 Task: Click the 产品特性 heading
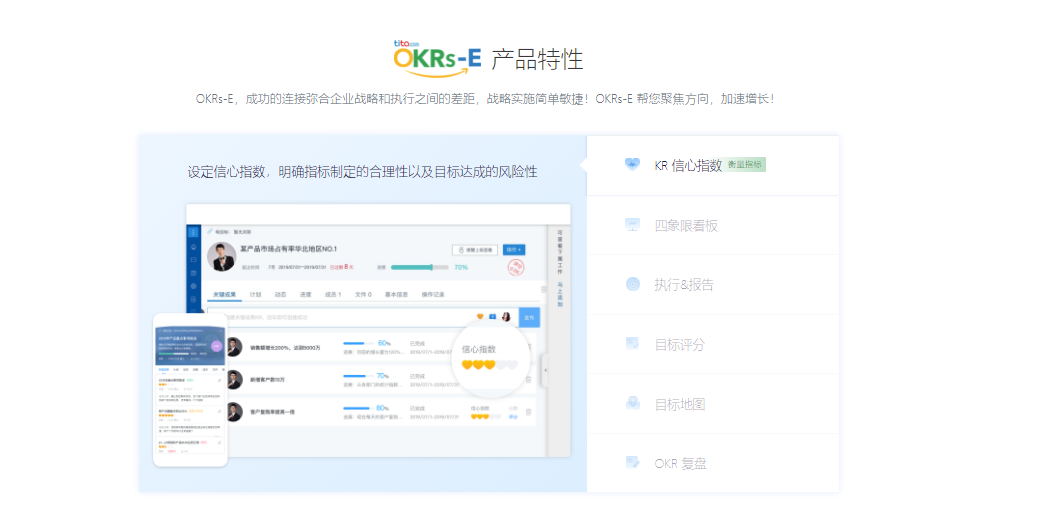(537, 60)
